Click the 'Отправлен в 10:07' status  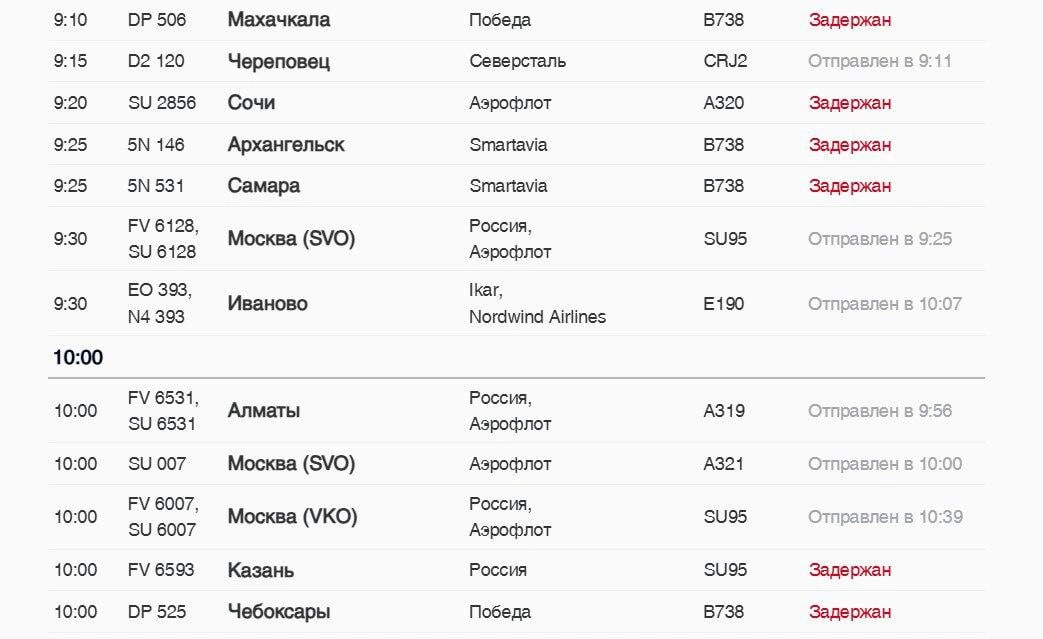884,304
